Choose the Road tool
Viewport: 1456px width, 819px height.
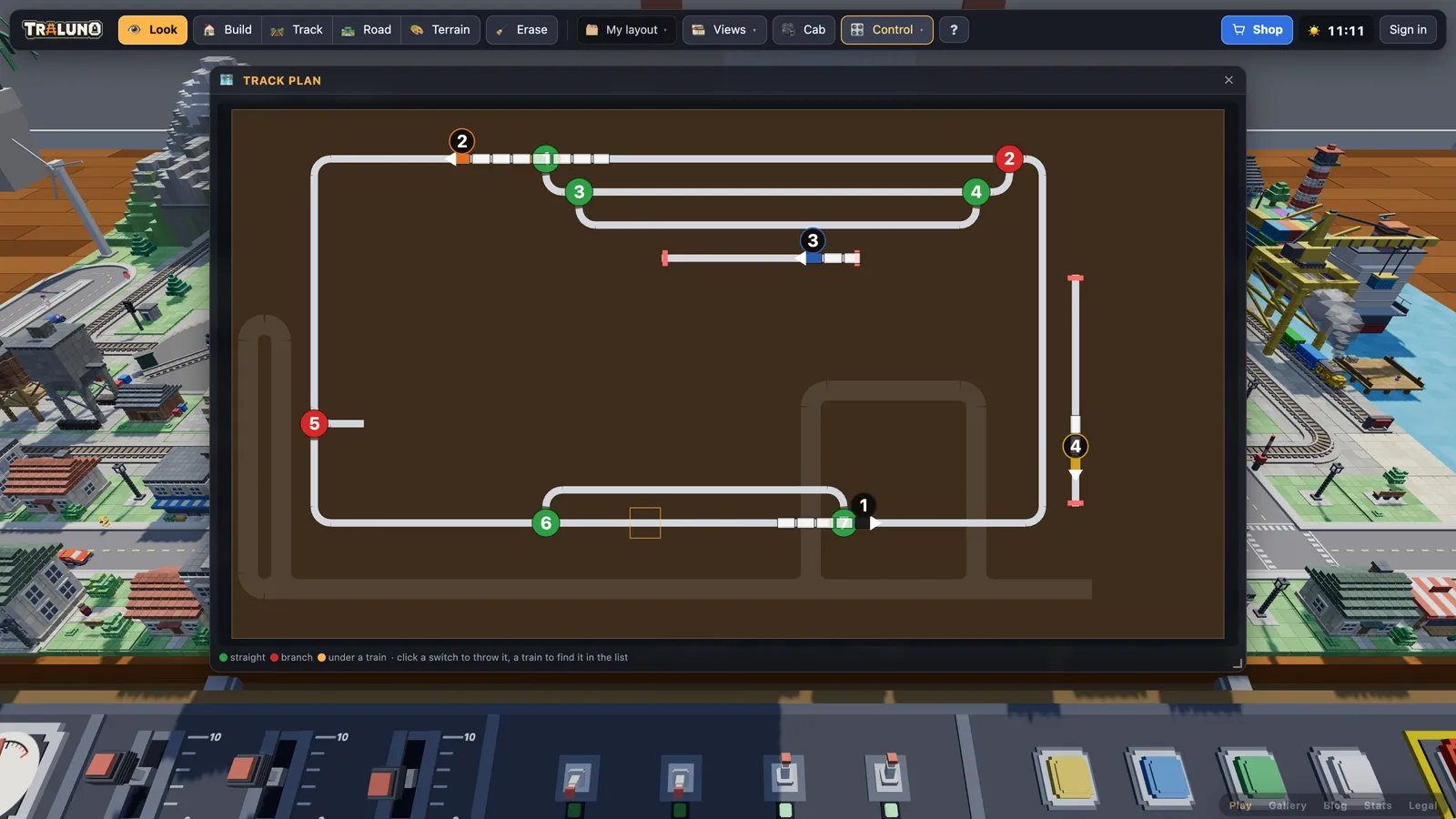coord(367,30)
